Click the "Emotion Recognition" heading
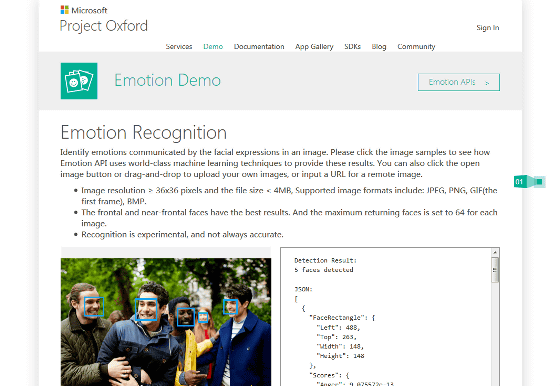 coord(144,132)
